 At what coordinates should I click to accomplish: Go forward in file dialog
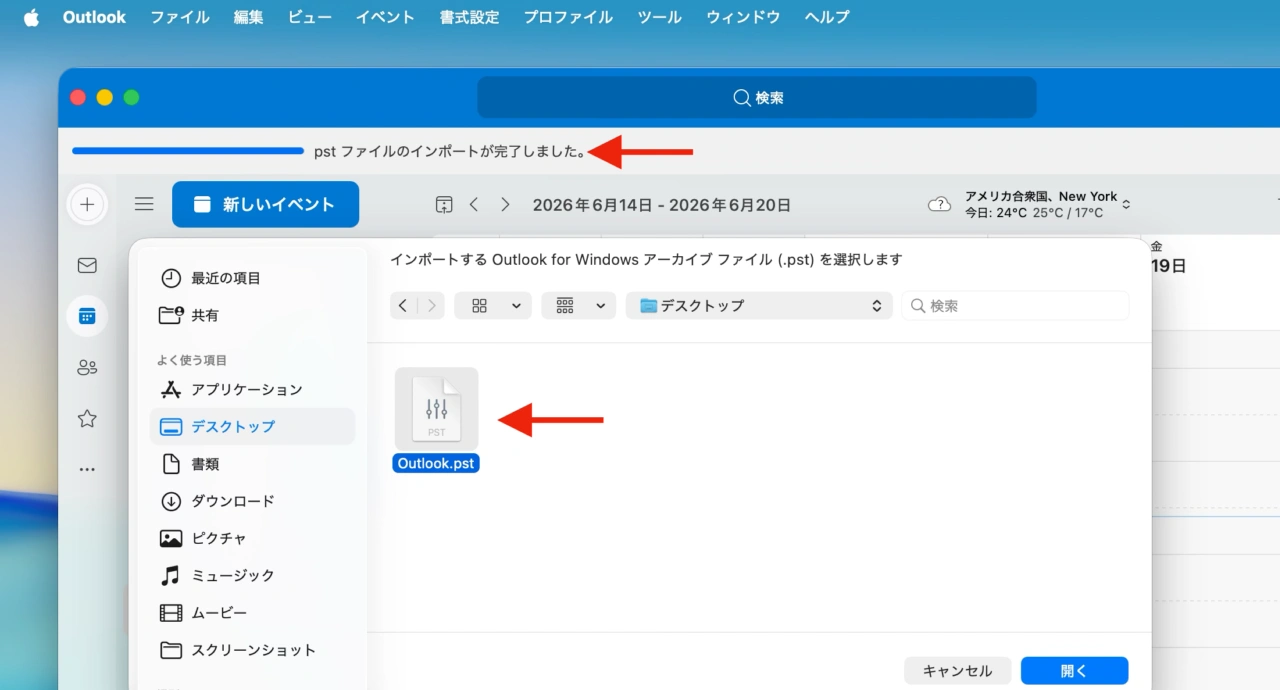tap(431, 305)
